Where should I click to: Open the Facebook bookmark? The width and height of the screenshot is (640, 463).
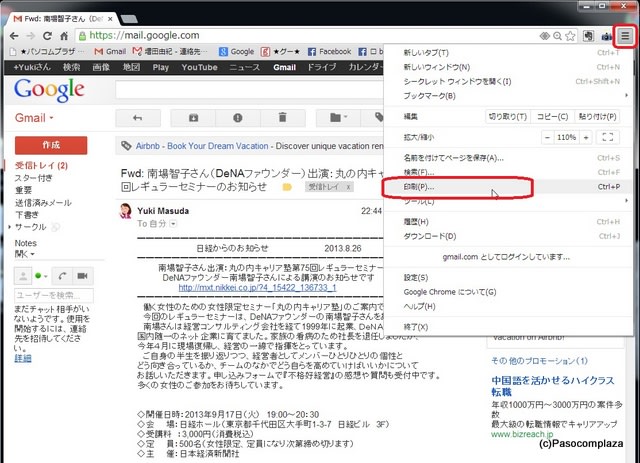[x=329, y=51]
